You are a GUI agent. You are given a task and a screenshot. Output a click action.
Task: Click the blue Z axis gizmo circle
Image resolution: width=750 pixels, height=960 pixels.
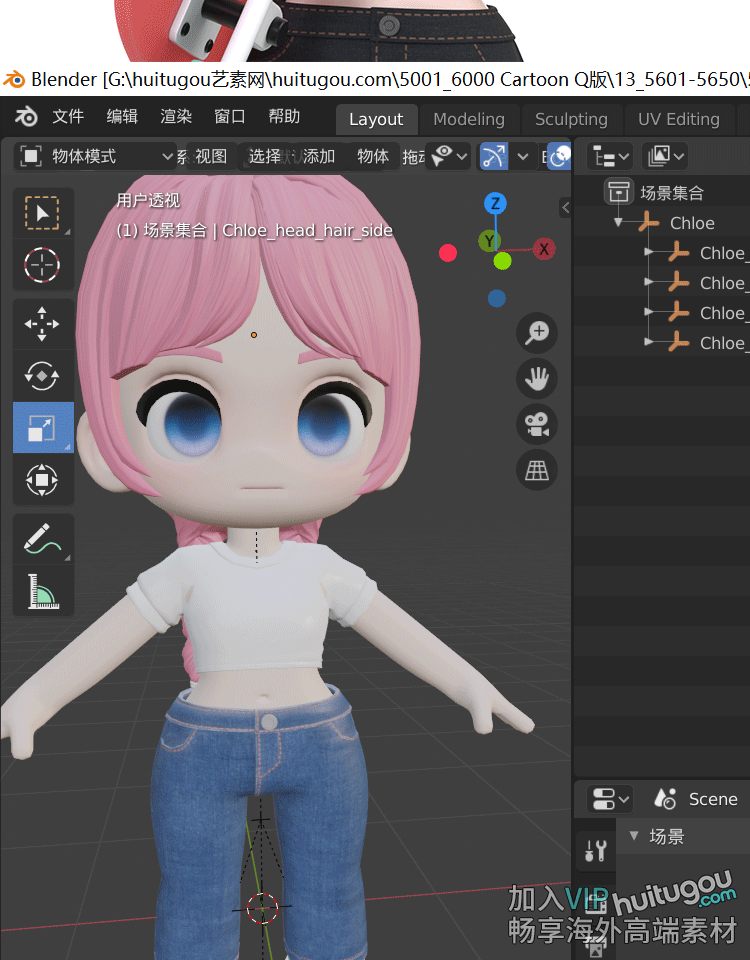494,204
